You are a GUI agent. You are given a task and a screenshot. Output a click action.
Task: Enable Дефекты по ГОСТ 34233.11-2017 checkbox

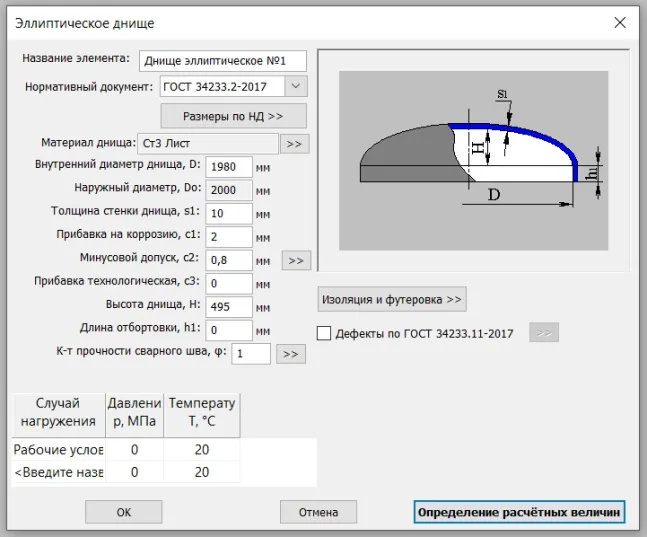click(x=324, y=334)
